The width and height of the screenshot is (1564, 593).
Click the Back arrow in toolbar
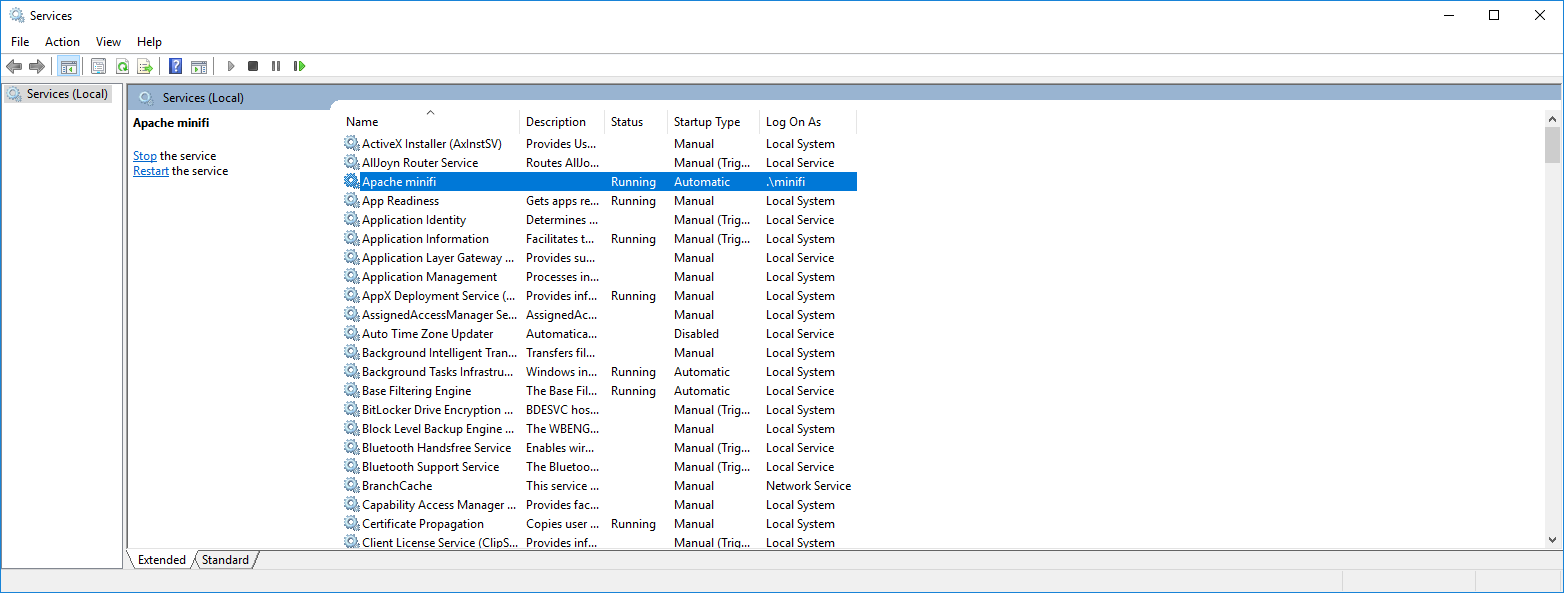click(14, 66)
